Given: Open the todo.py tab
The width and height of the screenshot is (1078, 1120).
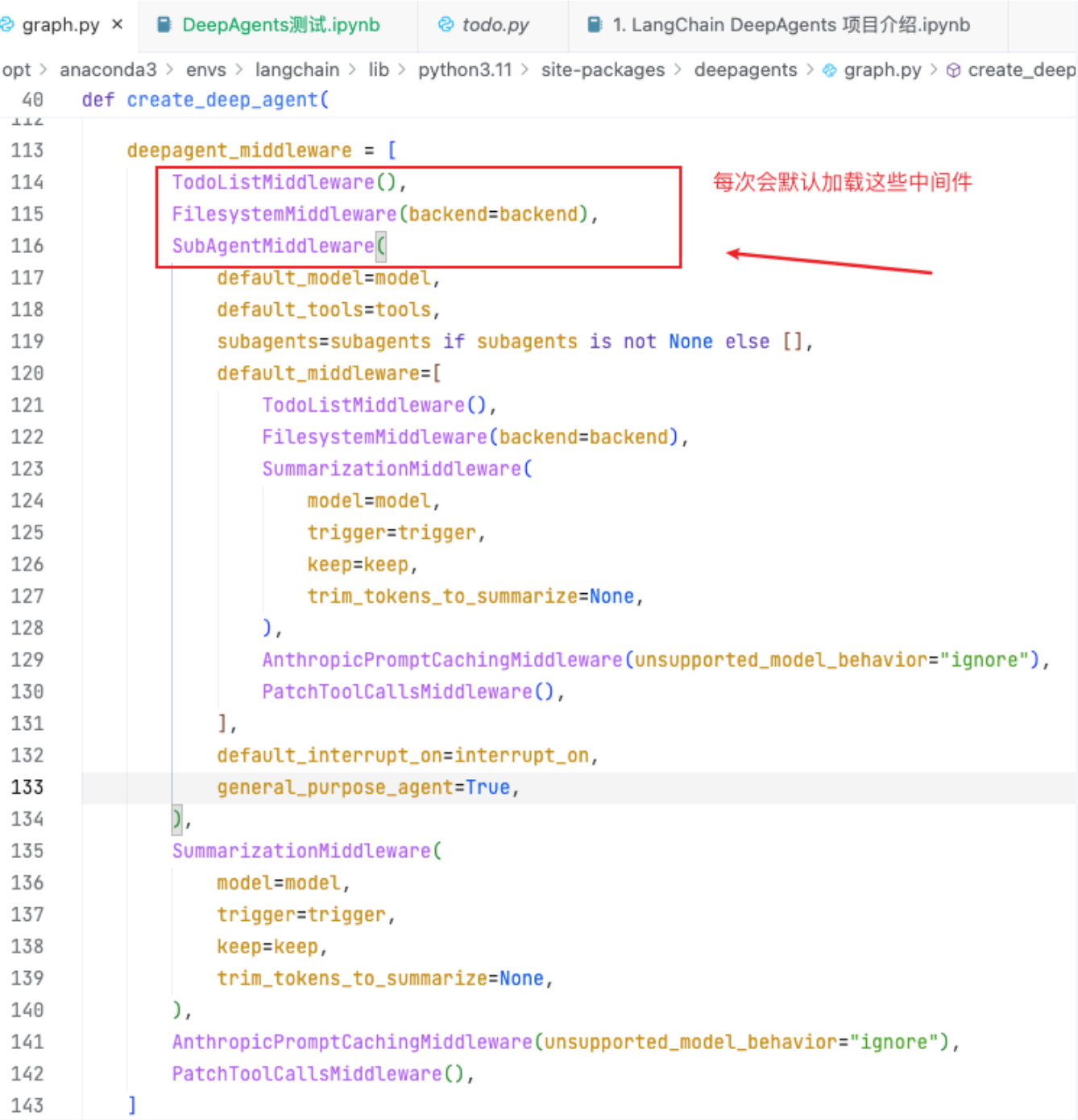Looking at the screenshot, I should pyautogui.click(x=495, y=25).
